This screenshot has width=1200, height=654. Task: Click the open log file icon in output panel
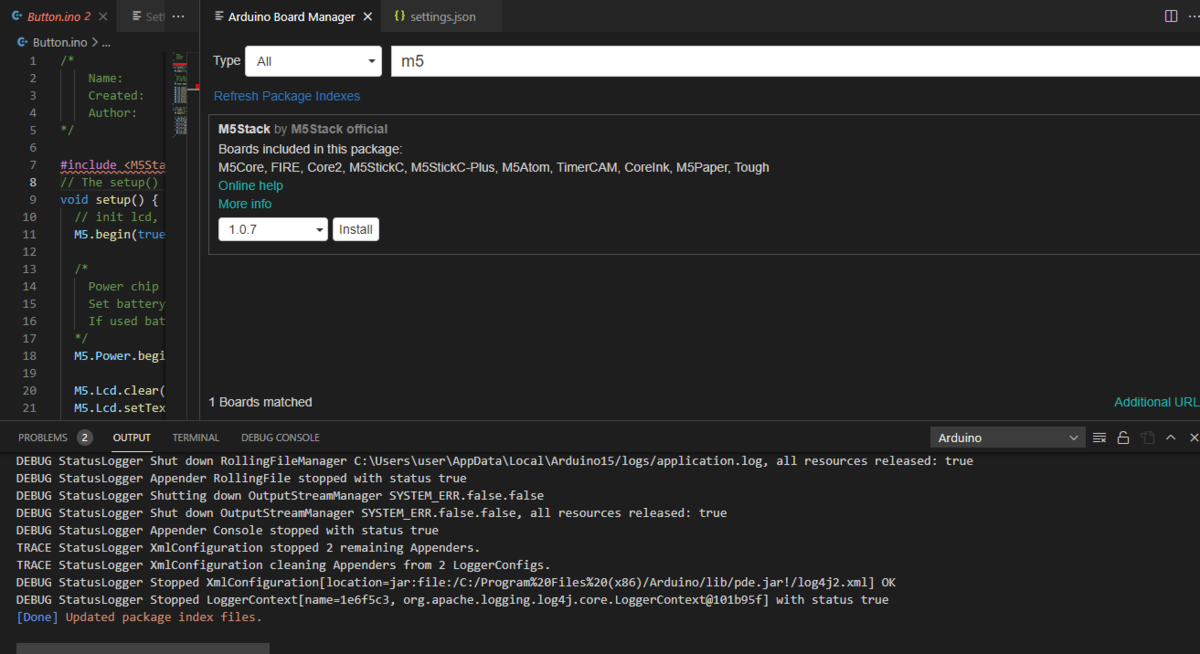coord(1147,438)
